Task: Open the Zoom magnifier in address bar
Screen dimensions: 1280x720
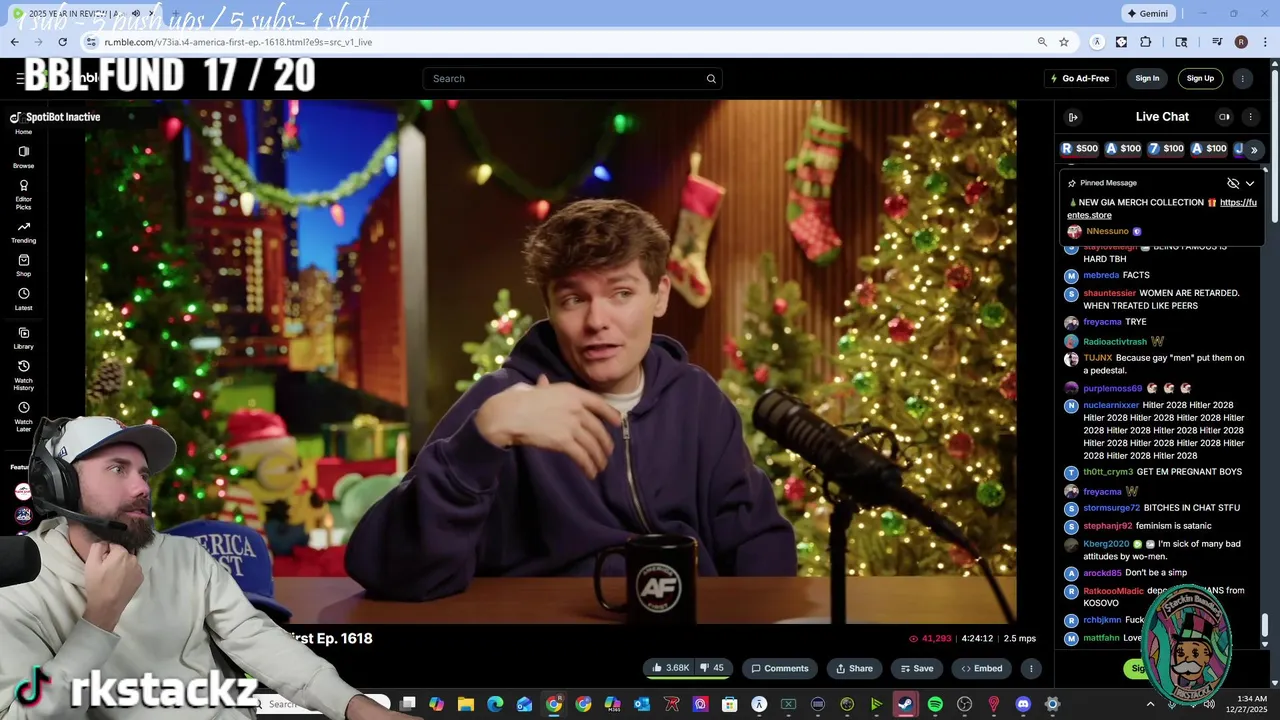Action: 1042,42
